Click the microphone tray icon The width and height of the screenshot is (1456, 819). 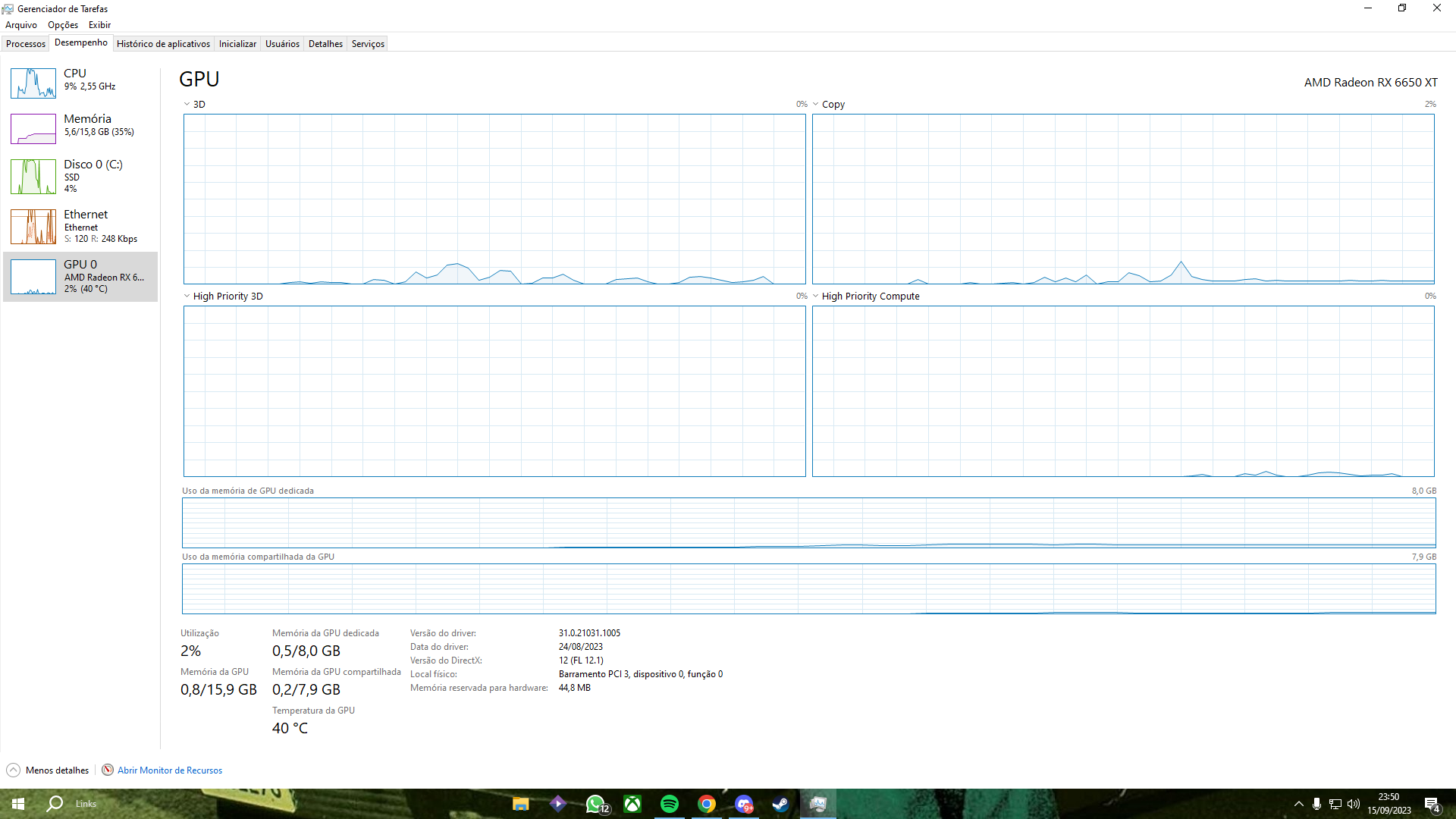1317,804
